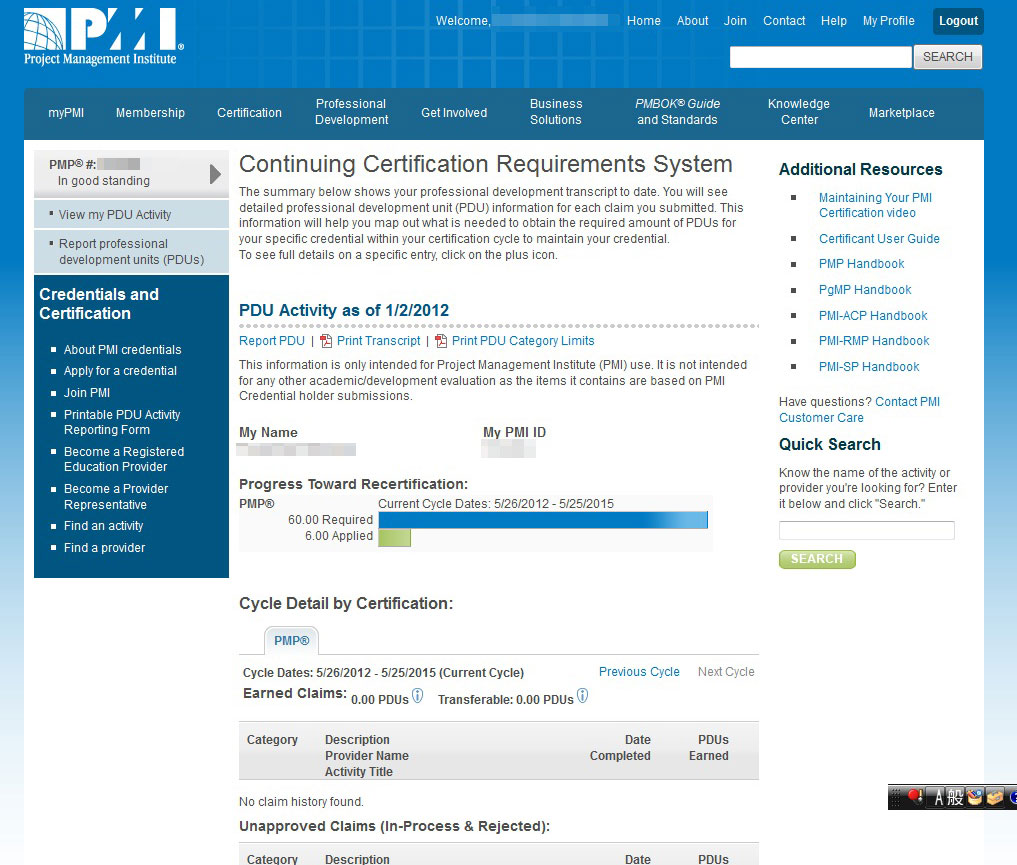Image resolution: width=1017 pixels, height=865 pixels.
Task: Go to the Home link
Action: click(x=643, y=21)
